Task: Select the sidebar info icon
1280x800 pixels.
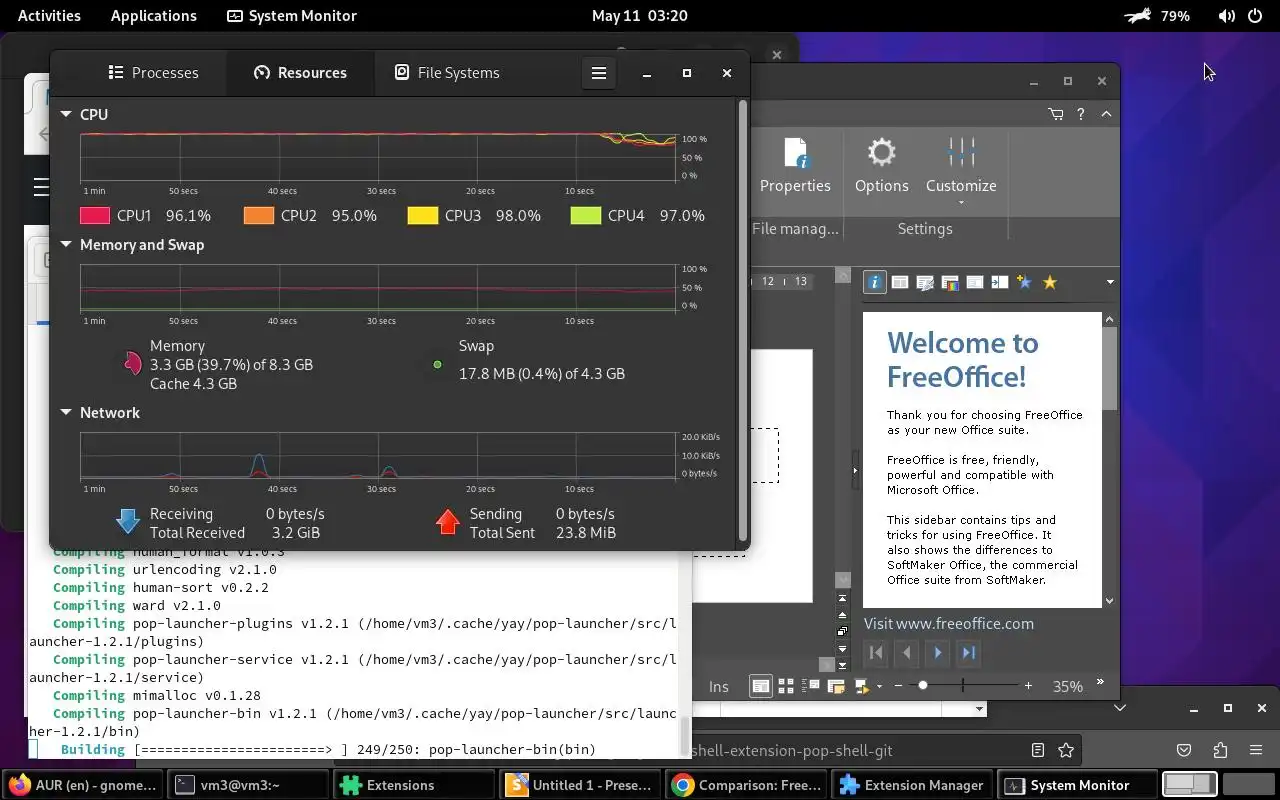Action: point(875,283)
